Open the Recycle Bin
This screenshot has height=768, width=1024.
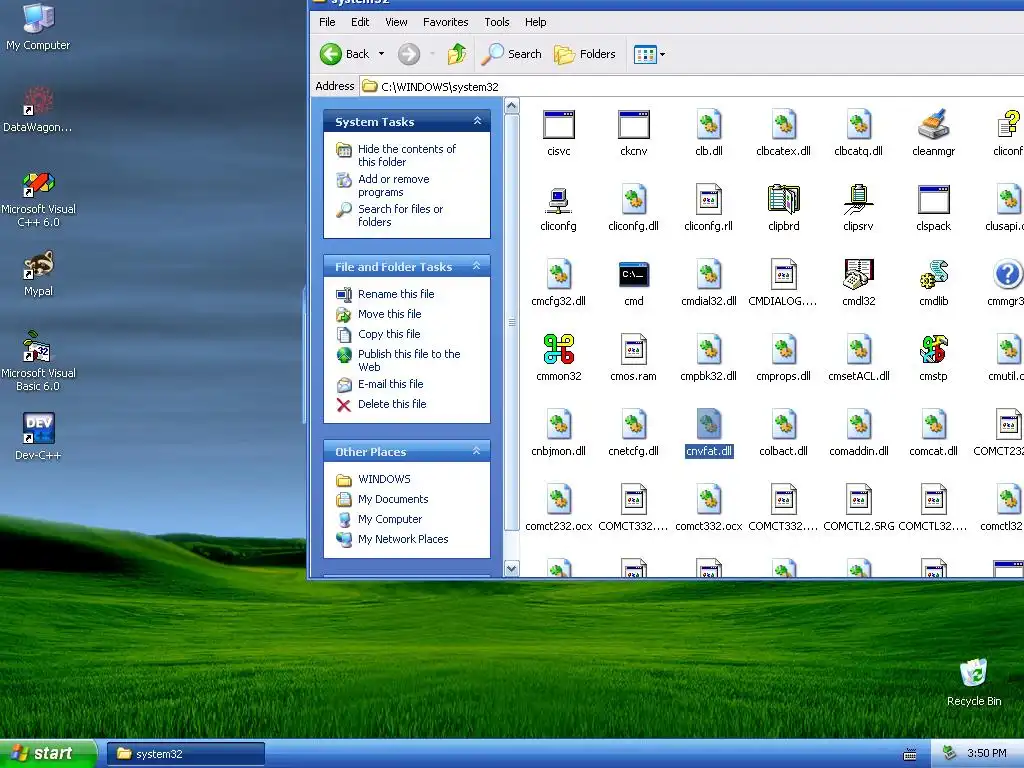[974, 682]
